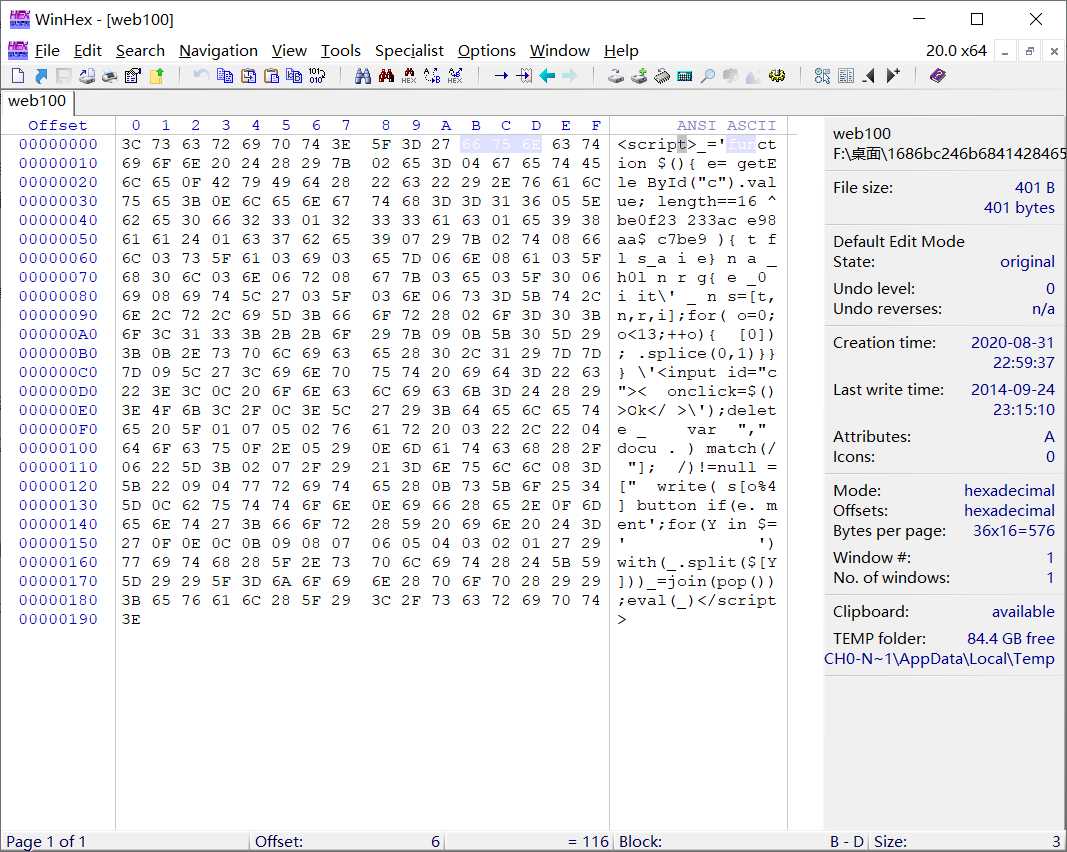Click the Replace Text A-to-B icon
The width and height of the screenshot is (1067, 852).
tap(432, 76)
